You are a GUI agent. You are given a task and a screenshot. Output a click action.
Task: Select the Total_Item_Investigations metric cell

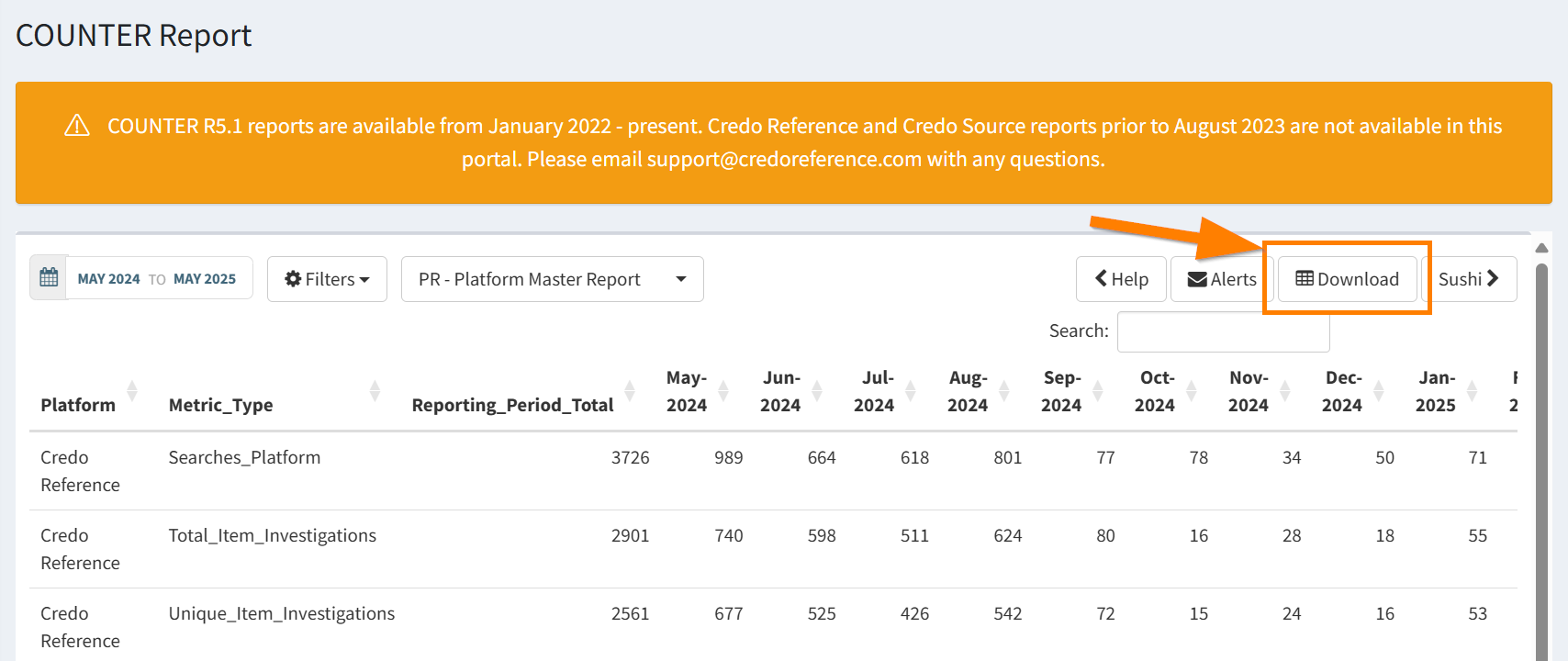click(x=273, y=535)
